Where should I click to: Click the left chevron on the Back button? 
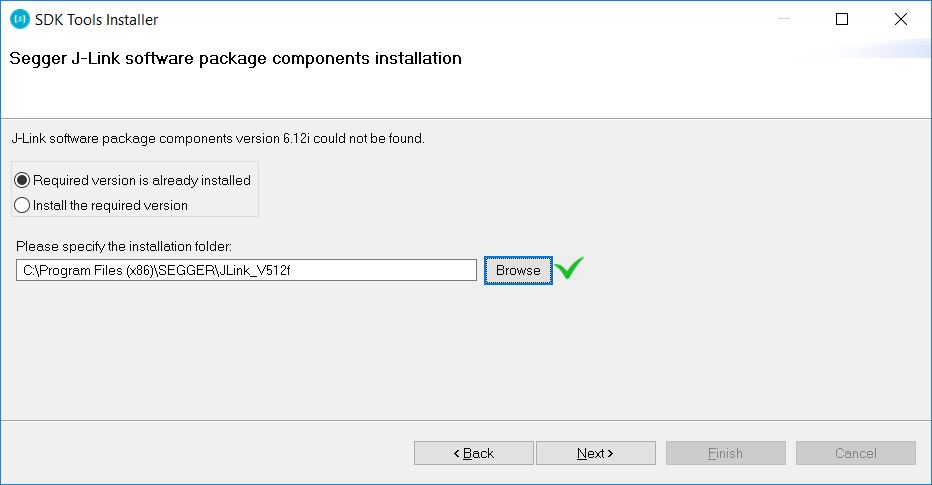[x=456, y=453]
